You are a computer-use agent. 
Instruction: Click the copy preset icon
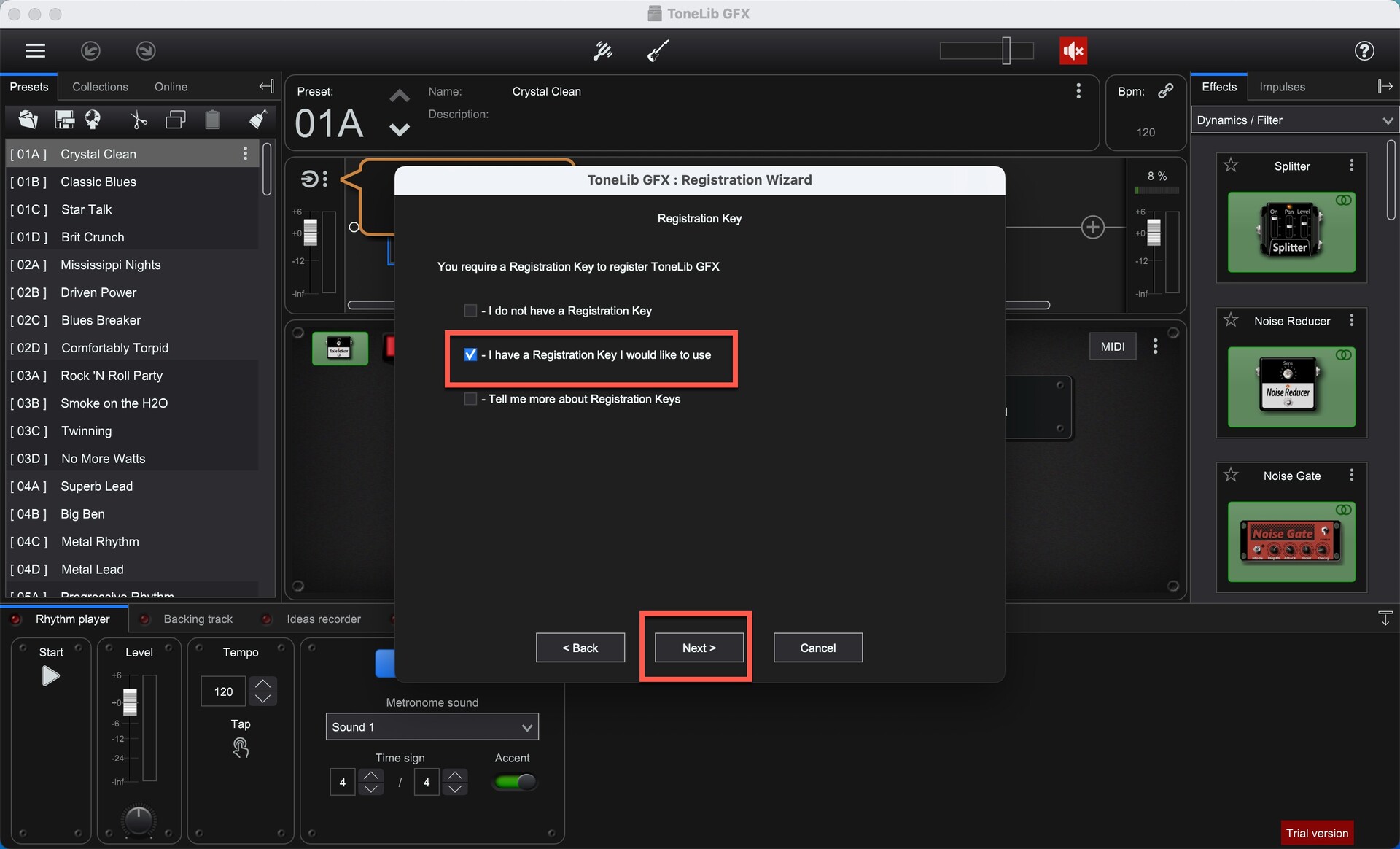176,120
